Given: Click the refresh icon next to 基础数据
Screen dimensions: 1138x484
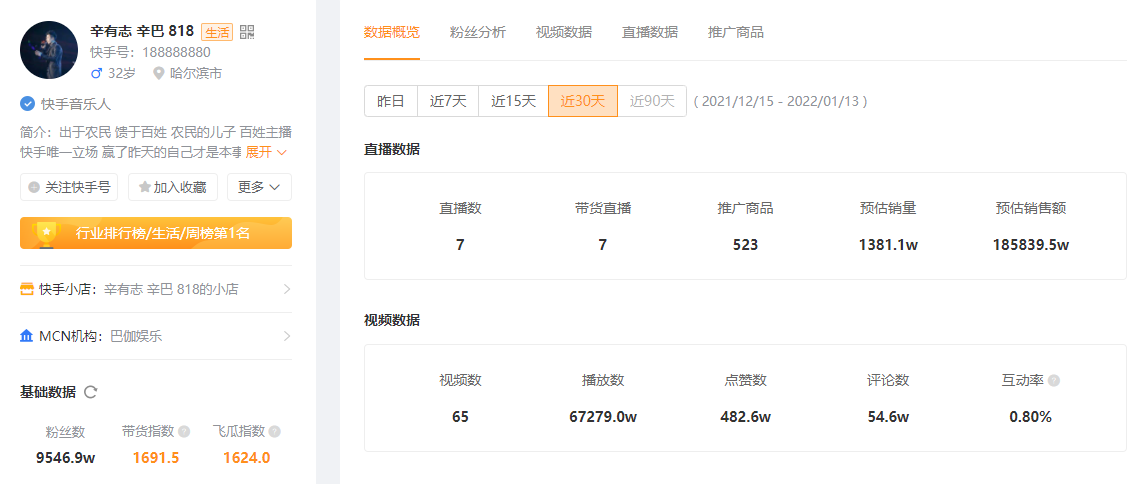Looking at the screenshot, I should click(91, 393).
